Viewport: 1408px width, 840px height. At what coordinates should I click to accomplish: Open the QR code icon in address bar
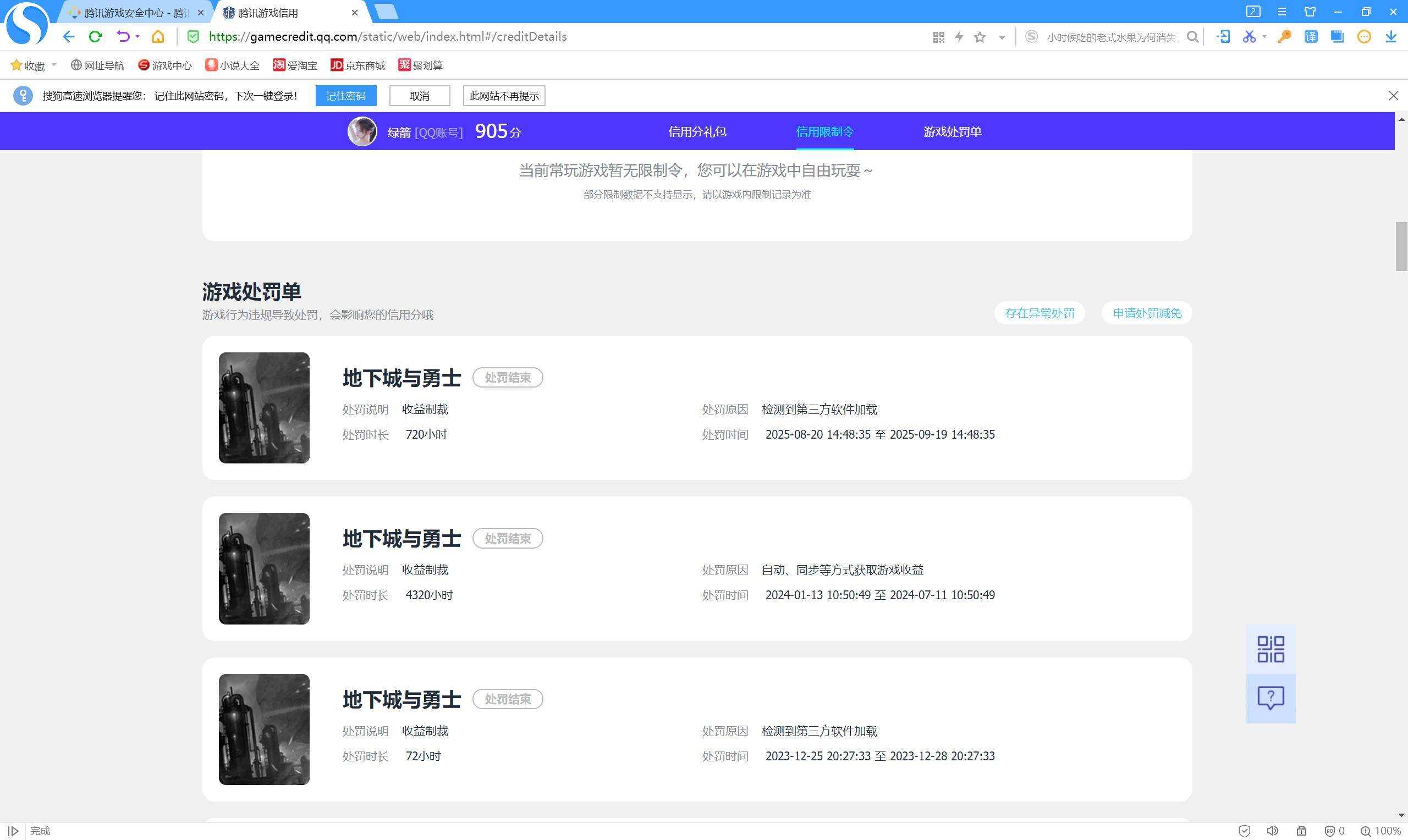938,37
